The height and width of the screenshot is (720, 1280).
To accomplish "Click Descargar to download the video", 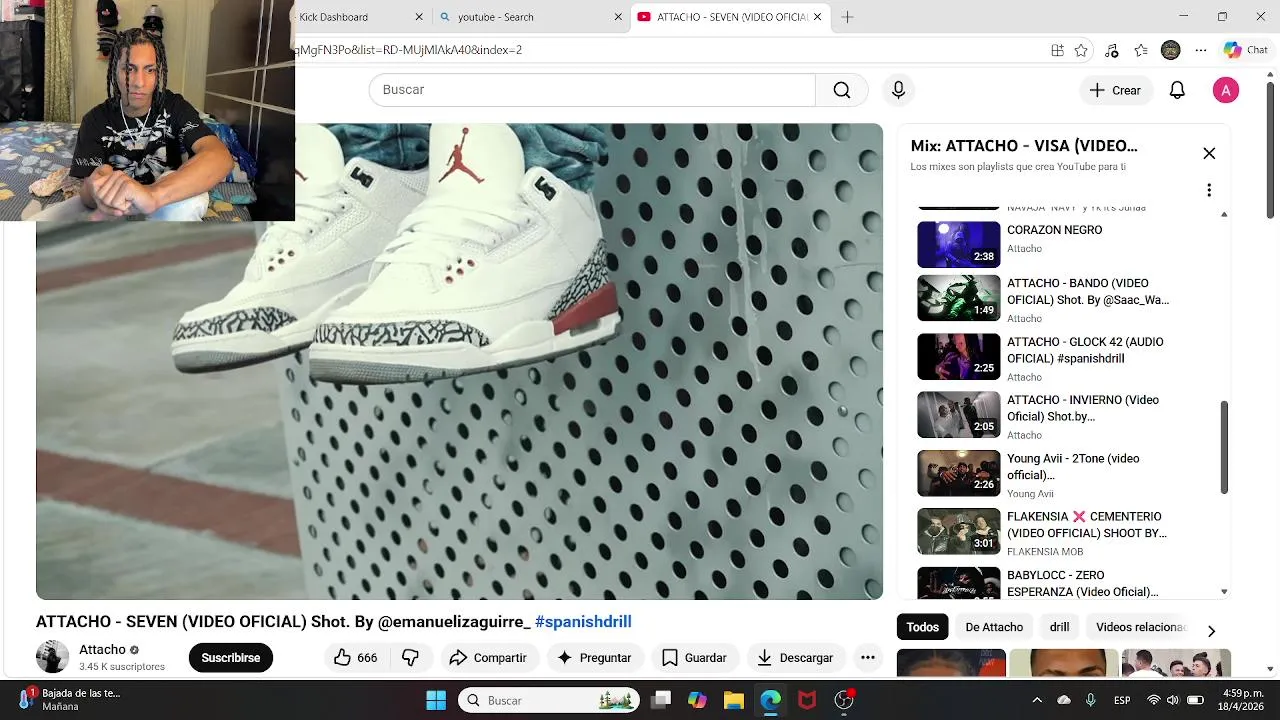I will coord(795,657).
